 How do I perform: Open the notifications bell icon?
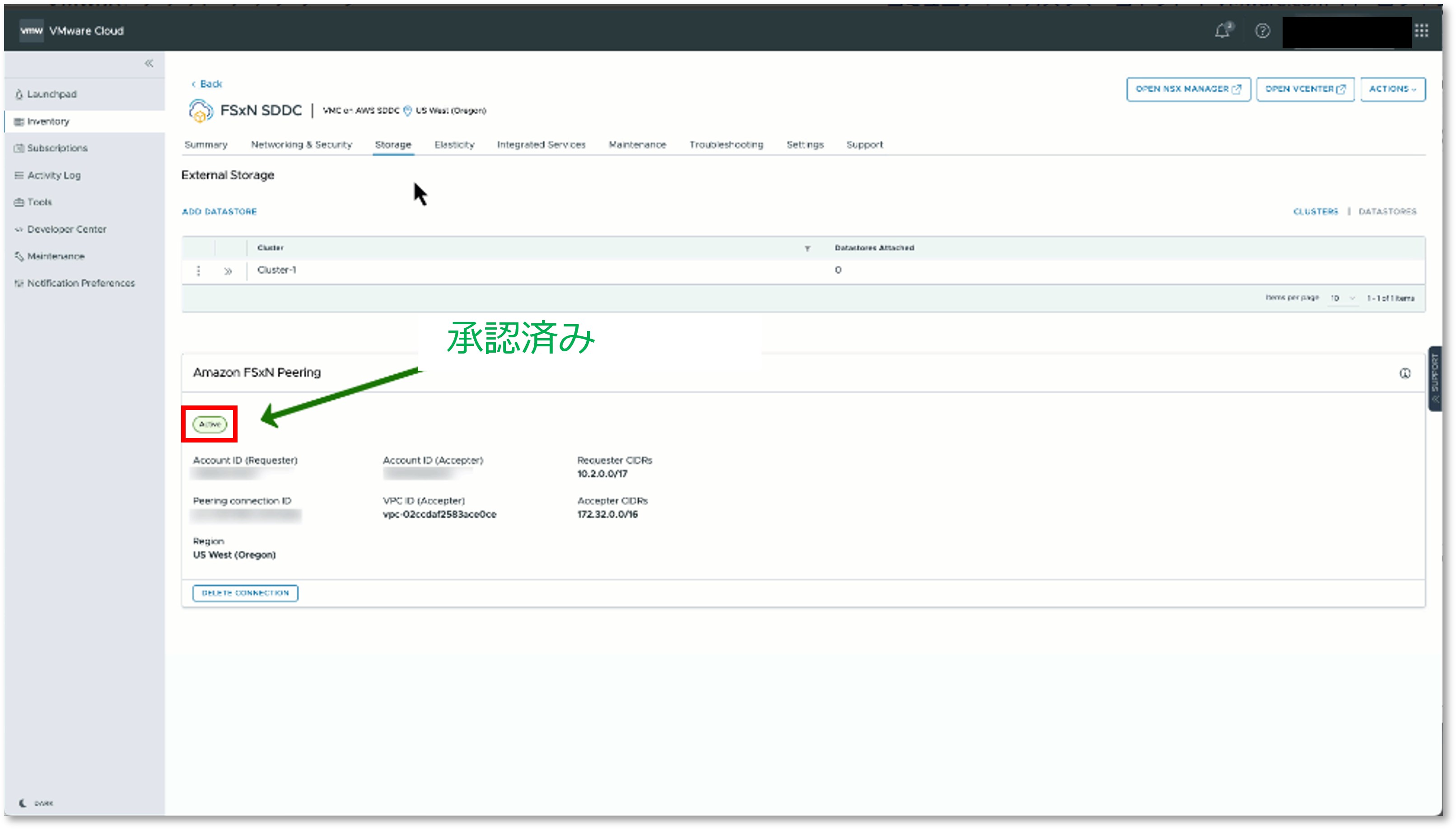pyautogui.click(x=1223, y=30)
